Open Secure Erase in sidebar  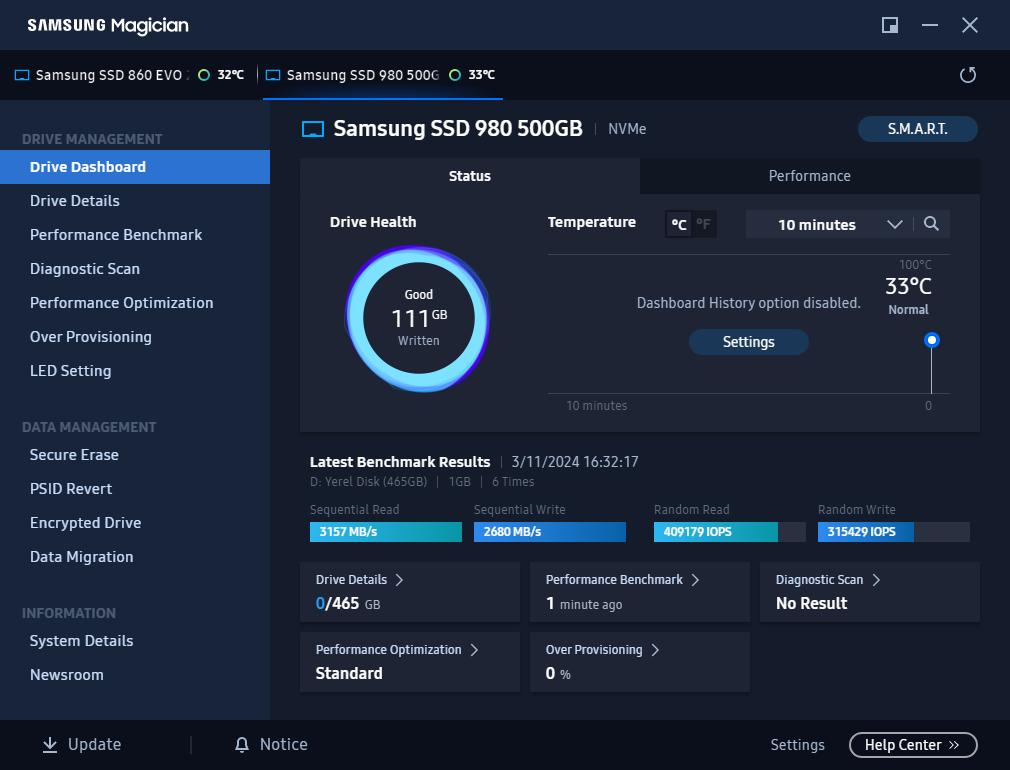click(x=135, y=455)
